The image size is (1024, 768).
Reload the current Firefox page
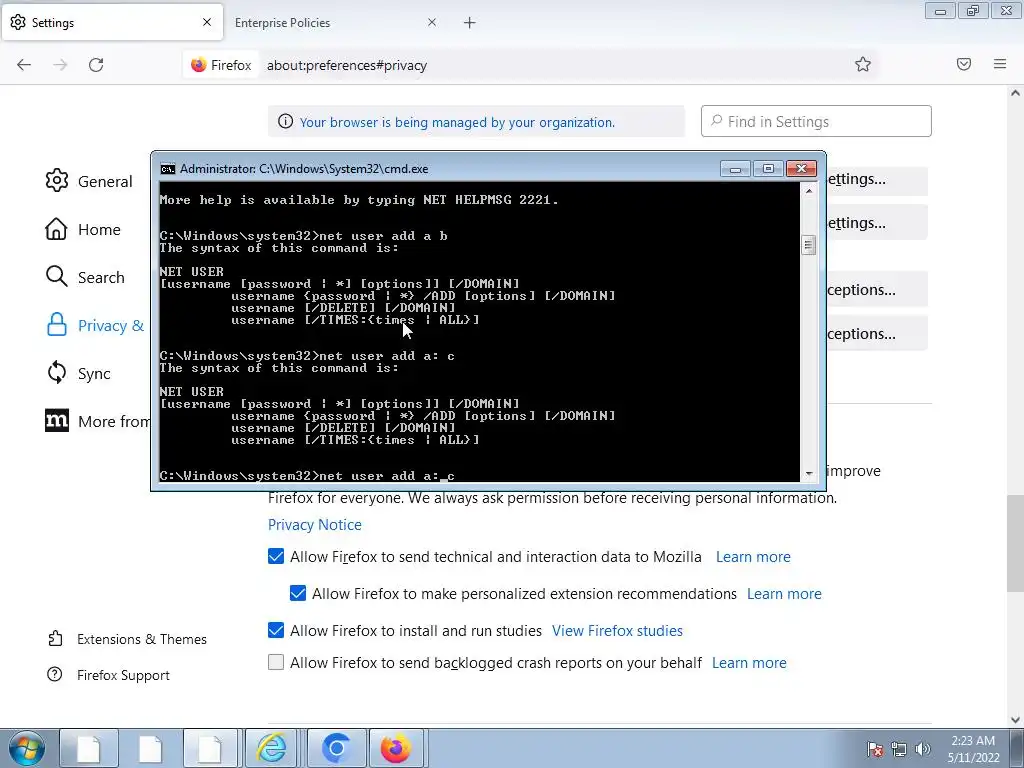coord(96,65)
